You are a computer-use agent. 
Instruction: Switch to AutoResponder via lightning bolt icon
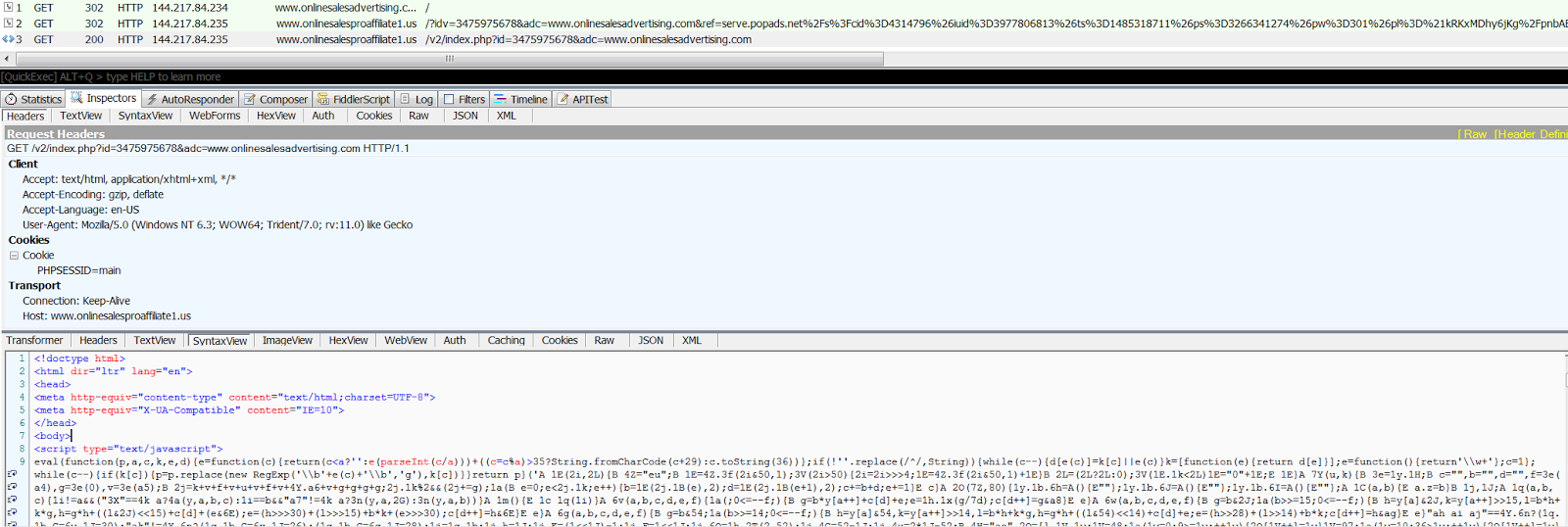tap(152, 99)
